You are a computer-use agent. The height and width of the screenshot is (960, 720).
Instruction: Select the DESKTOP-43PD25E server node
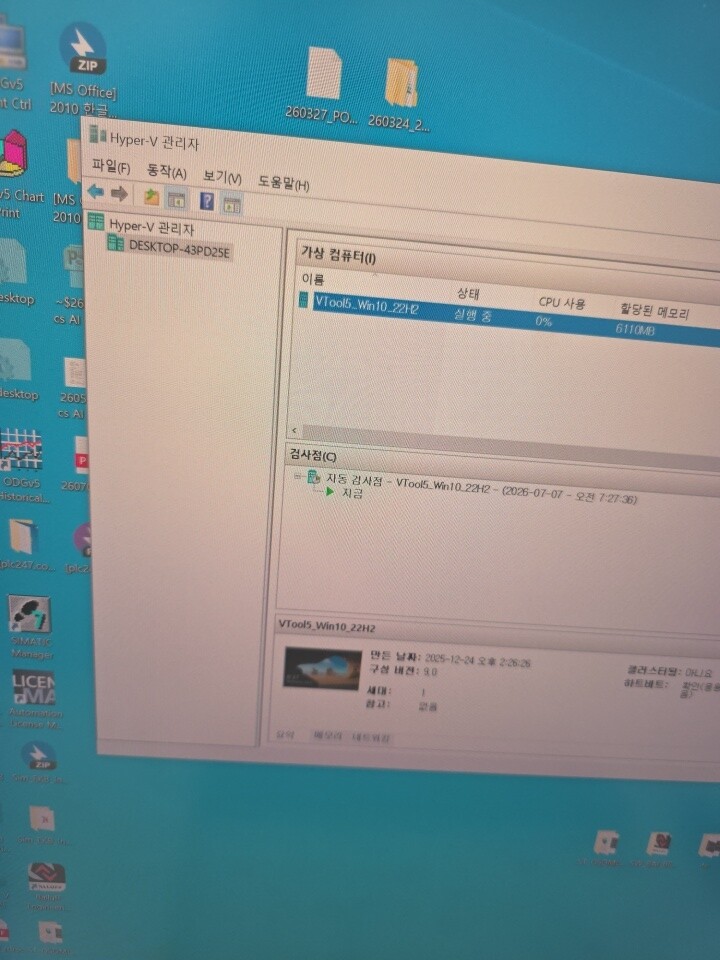[x=179, y=250]
